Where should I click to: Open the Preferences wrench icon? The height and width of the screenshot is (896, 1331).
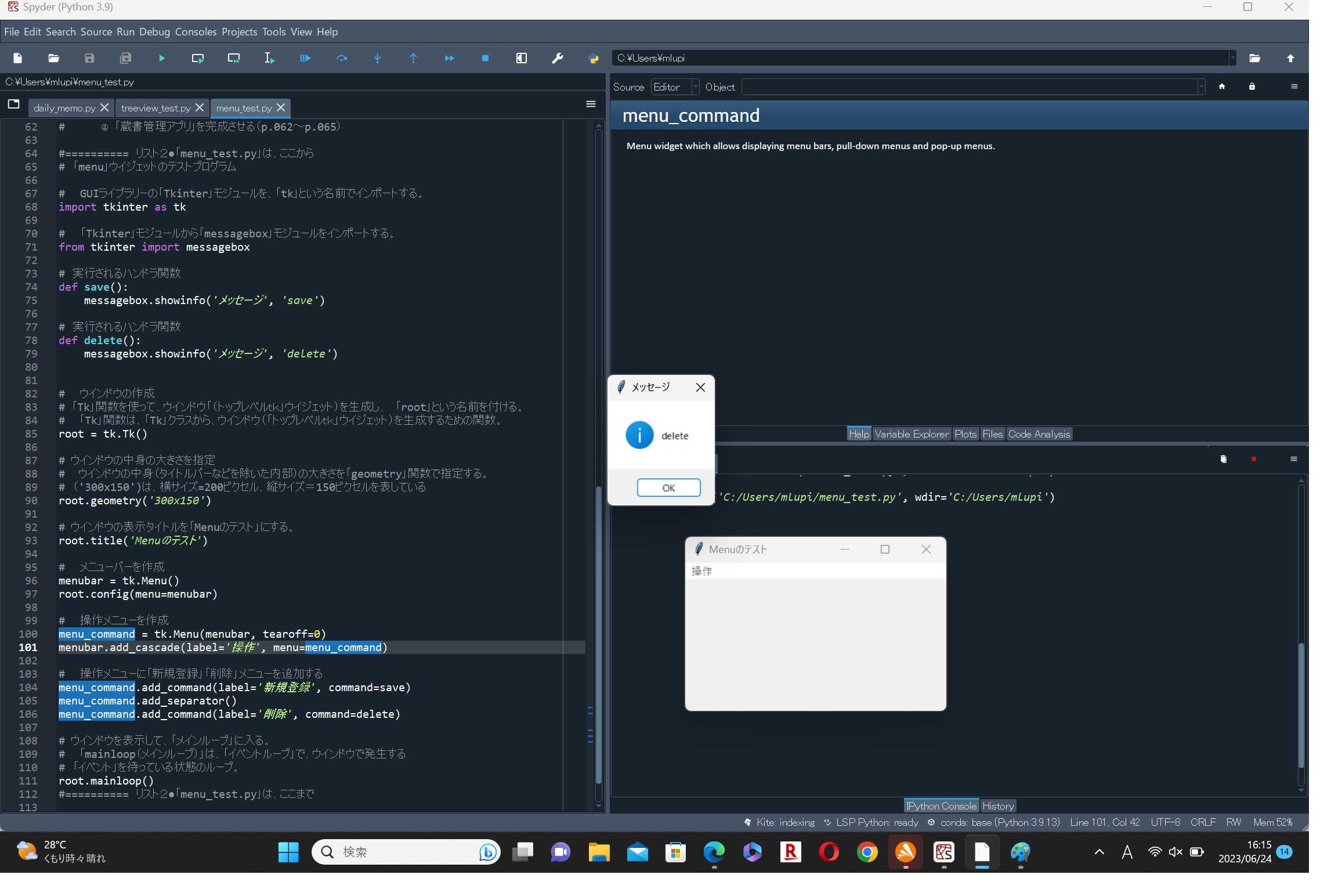point(556,58)
